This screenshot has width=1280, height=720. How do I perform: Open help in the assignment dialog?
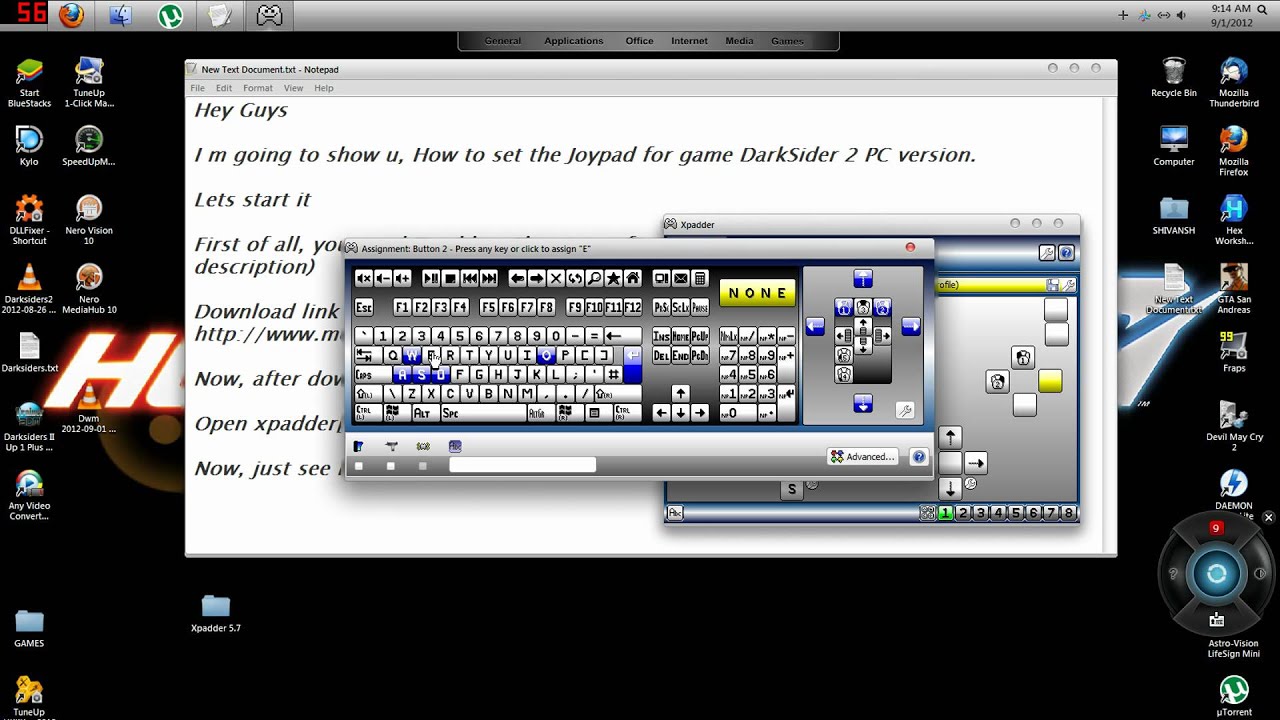point(919,457)
